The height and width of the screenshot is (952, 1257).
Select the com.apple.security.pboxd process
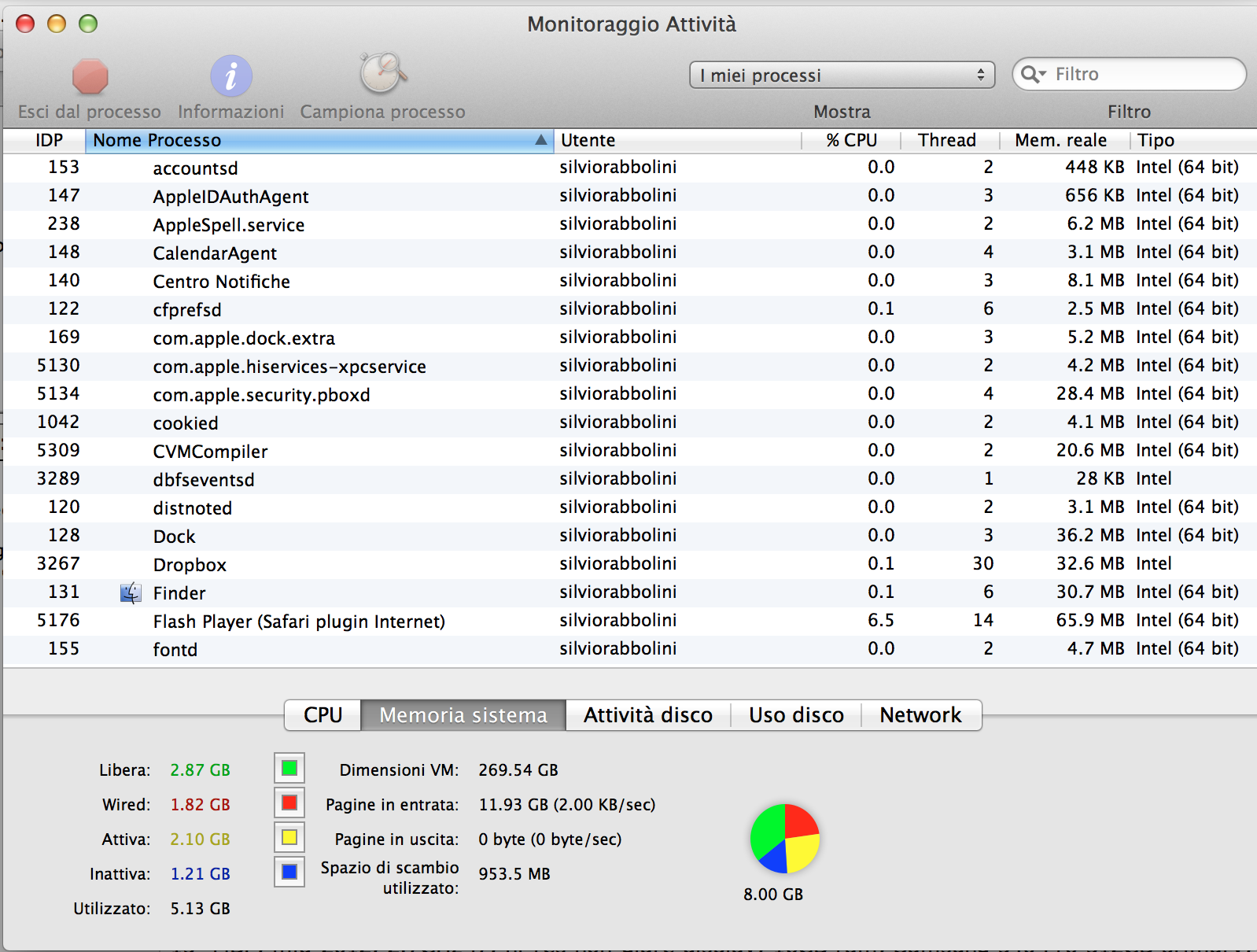click(x=629, y=394)
